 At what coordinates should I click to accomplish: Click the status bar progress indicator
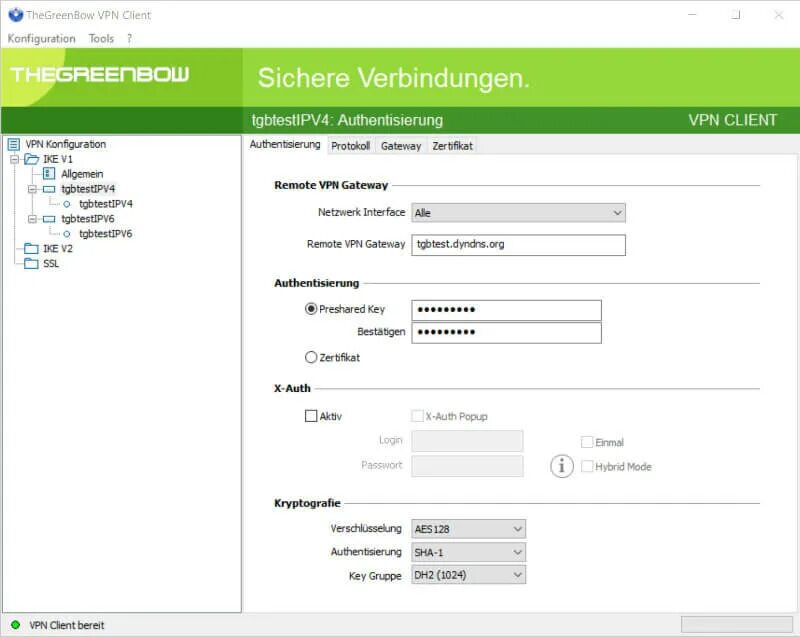pos(736,624)
